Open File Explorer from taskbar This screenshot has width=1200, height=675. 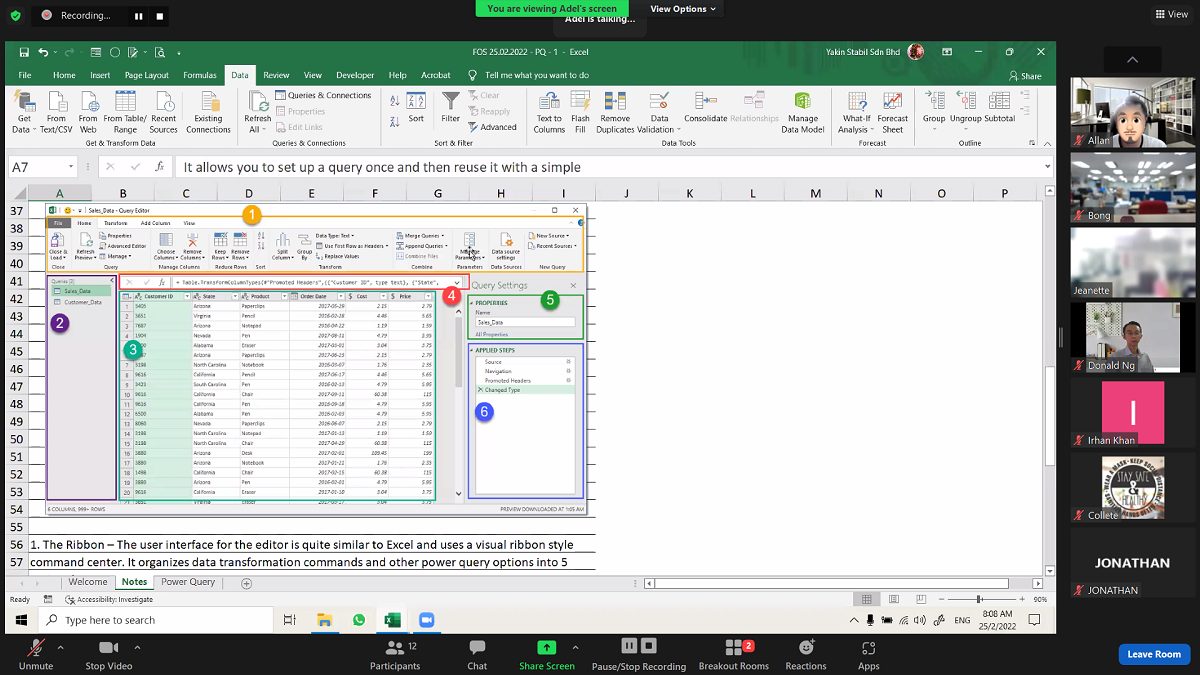324,620
